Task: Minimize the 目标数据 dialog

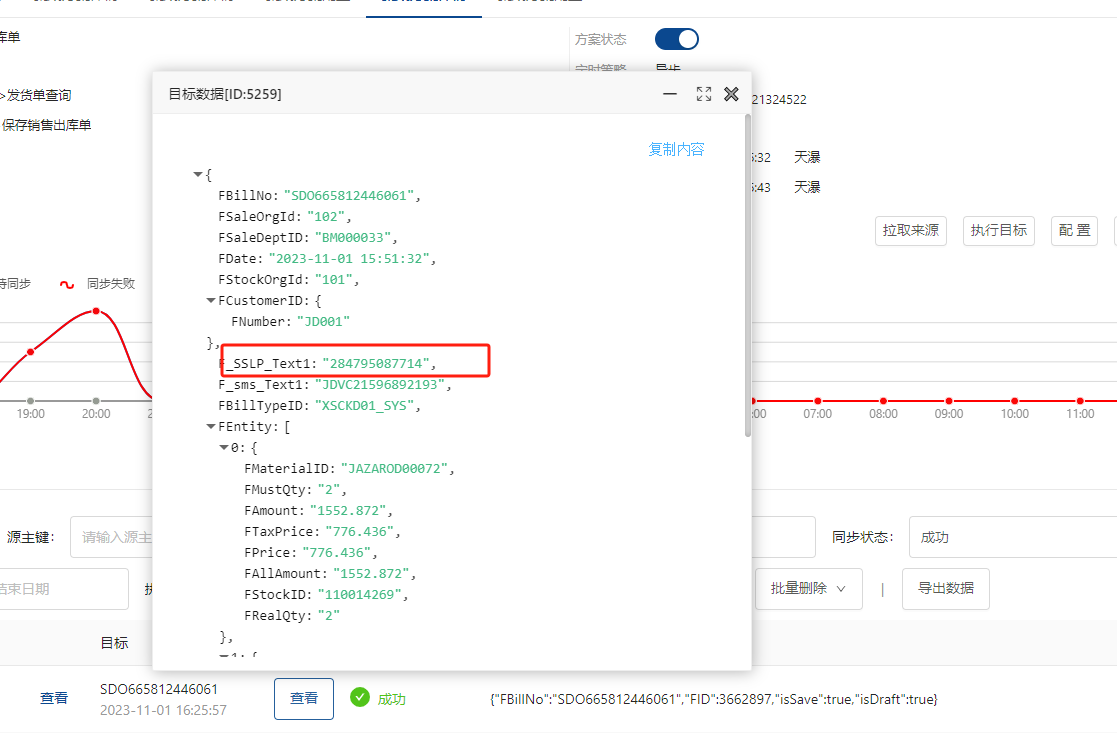Action: pos(670,94)
